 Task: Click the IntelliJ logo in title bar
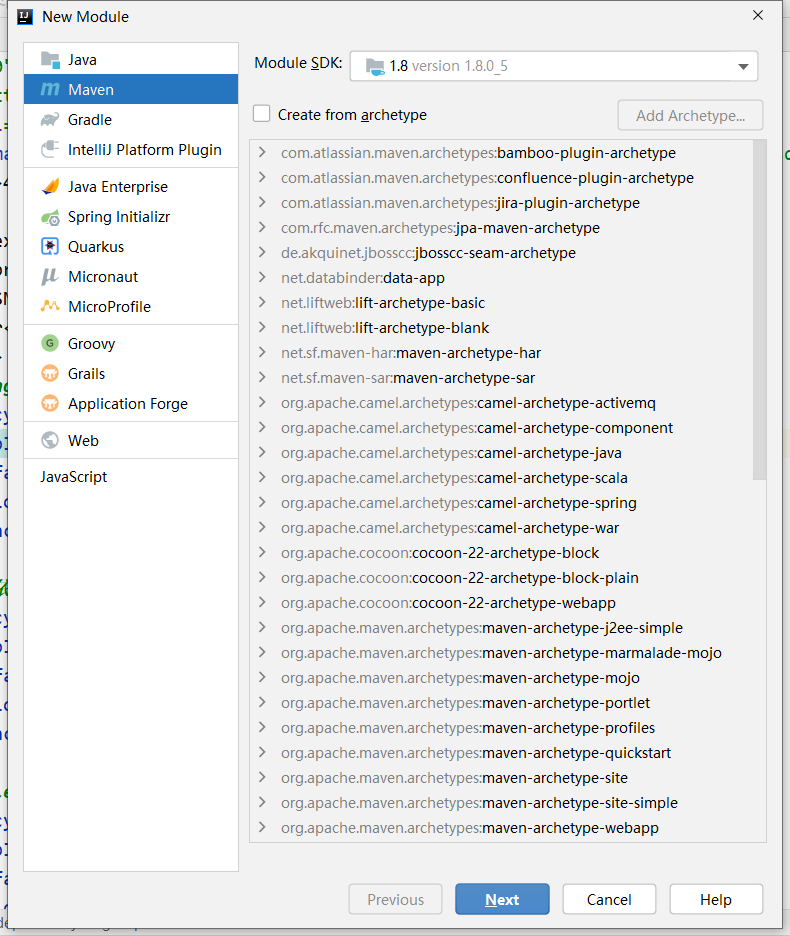pyautogui.click(x=25, y=17)
